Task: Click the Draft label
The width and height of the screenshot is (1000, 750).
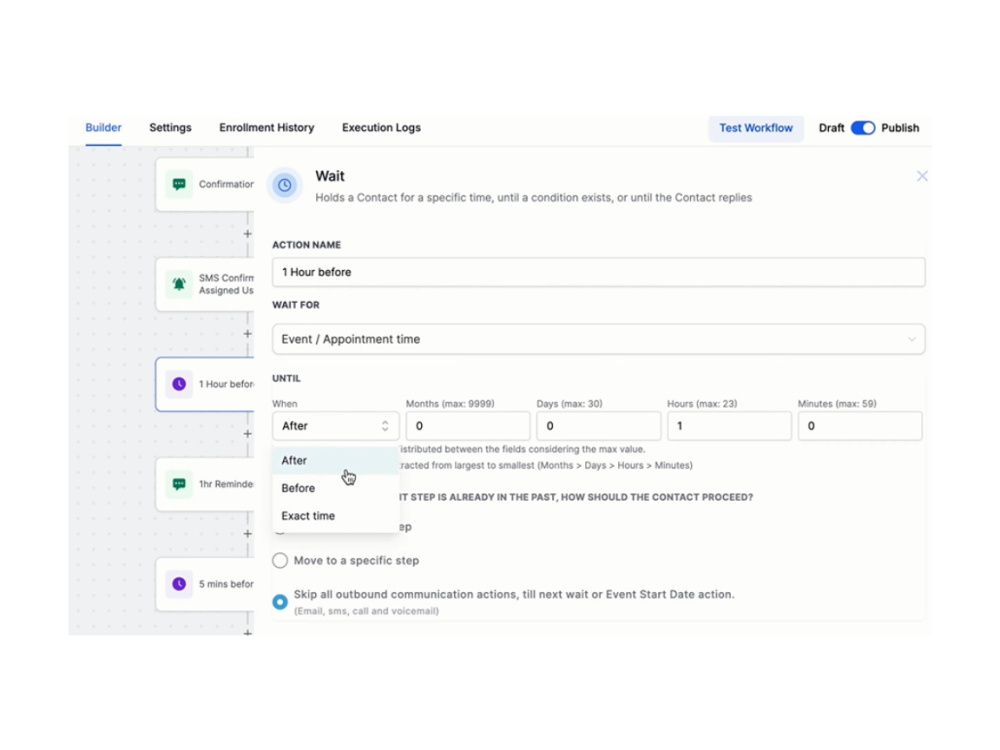Action: pos(831,128)
